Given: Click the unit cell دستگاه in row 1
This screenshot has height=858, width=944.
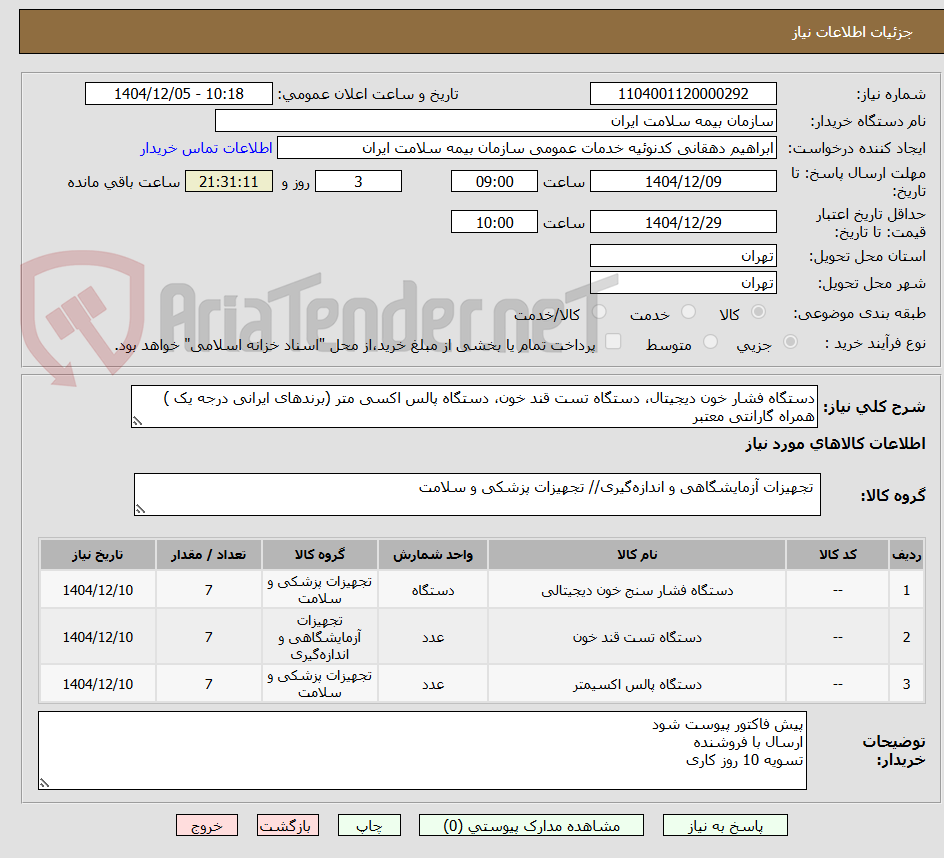Looking at the screenshot, I should pos(433,590).
